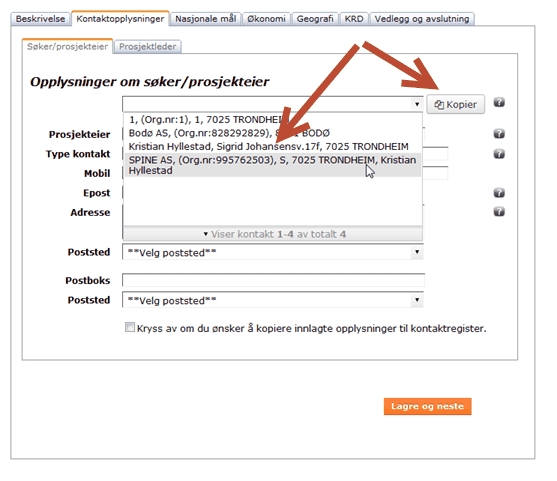Click the Lagre og neste button
Viewport: 557px width, 481px height.
point(428,406)
